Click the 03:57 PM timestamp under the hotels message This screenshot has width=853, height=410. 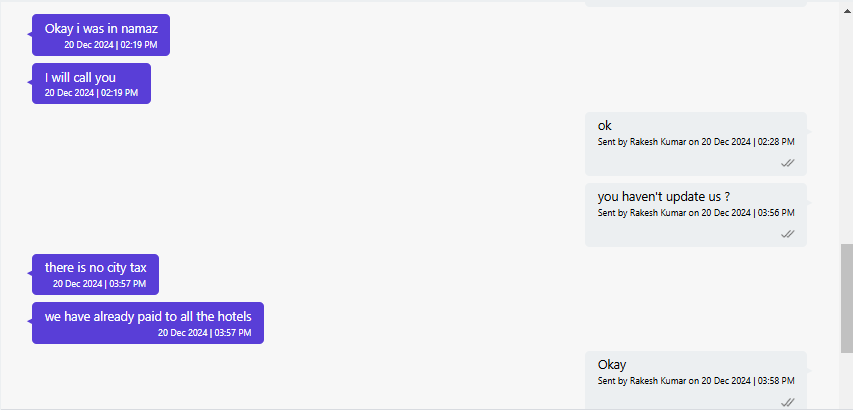[x=205, y=333]
